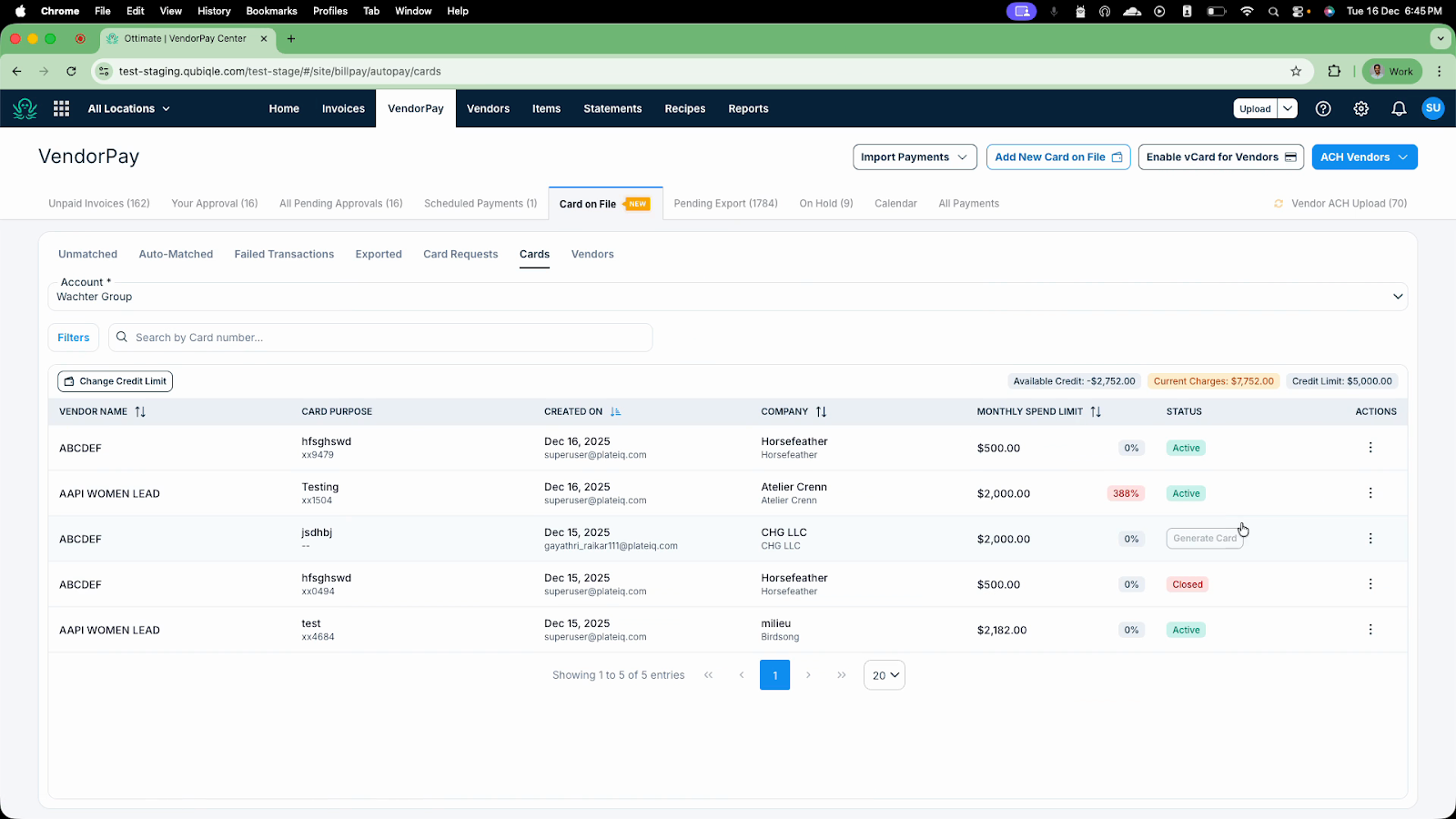
Task: Open the Failed Transactions subtab
Action: click(x=284, y=254)
